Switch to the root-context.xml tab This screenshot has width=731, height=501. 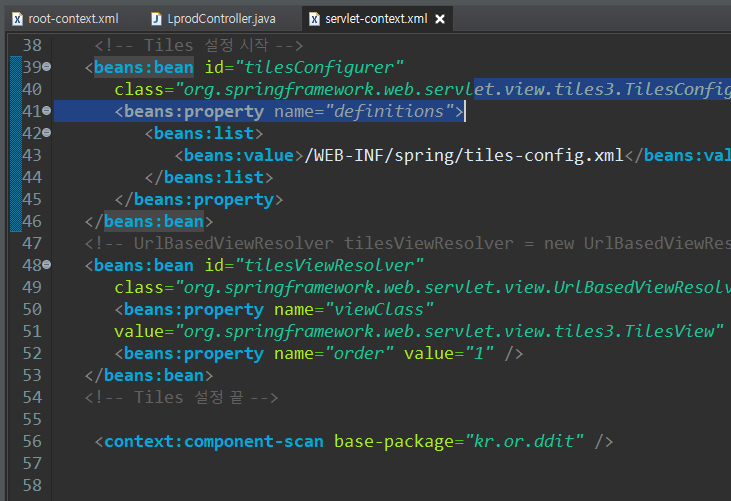[x=65, y=19]
